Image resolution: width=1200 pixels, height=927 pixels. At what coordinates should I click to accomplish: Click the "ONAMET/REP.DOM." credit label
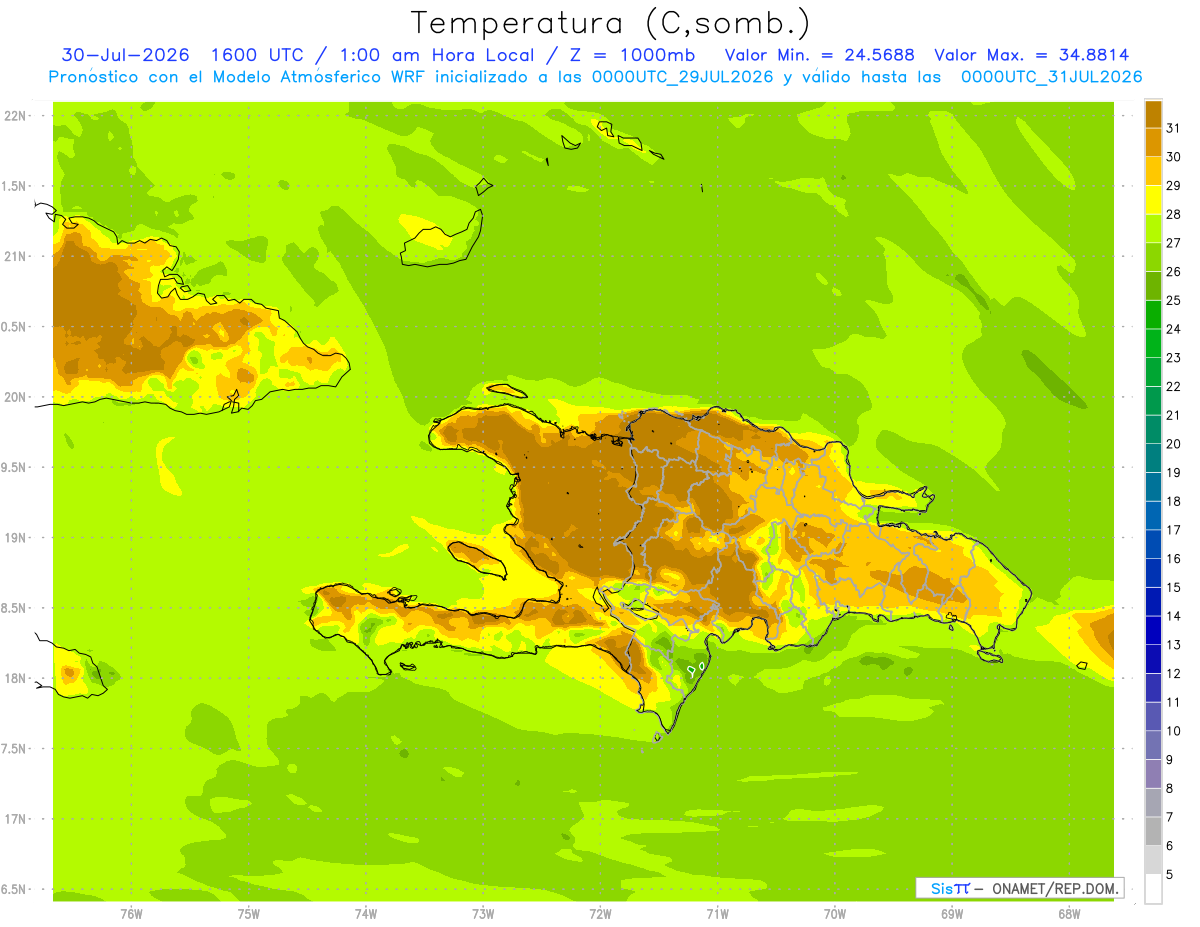point(1056,888)
